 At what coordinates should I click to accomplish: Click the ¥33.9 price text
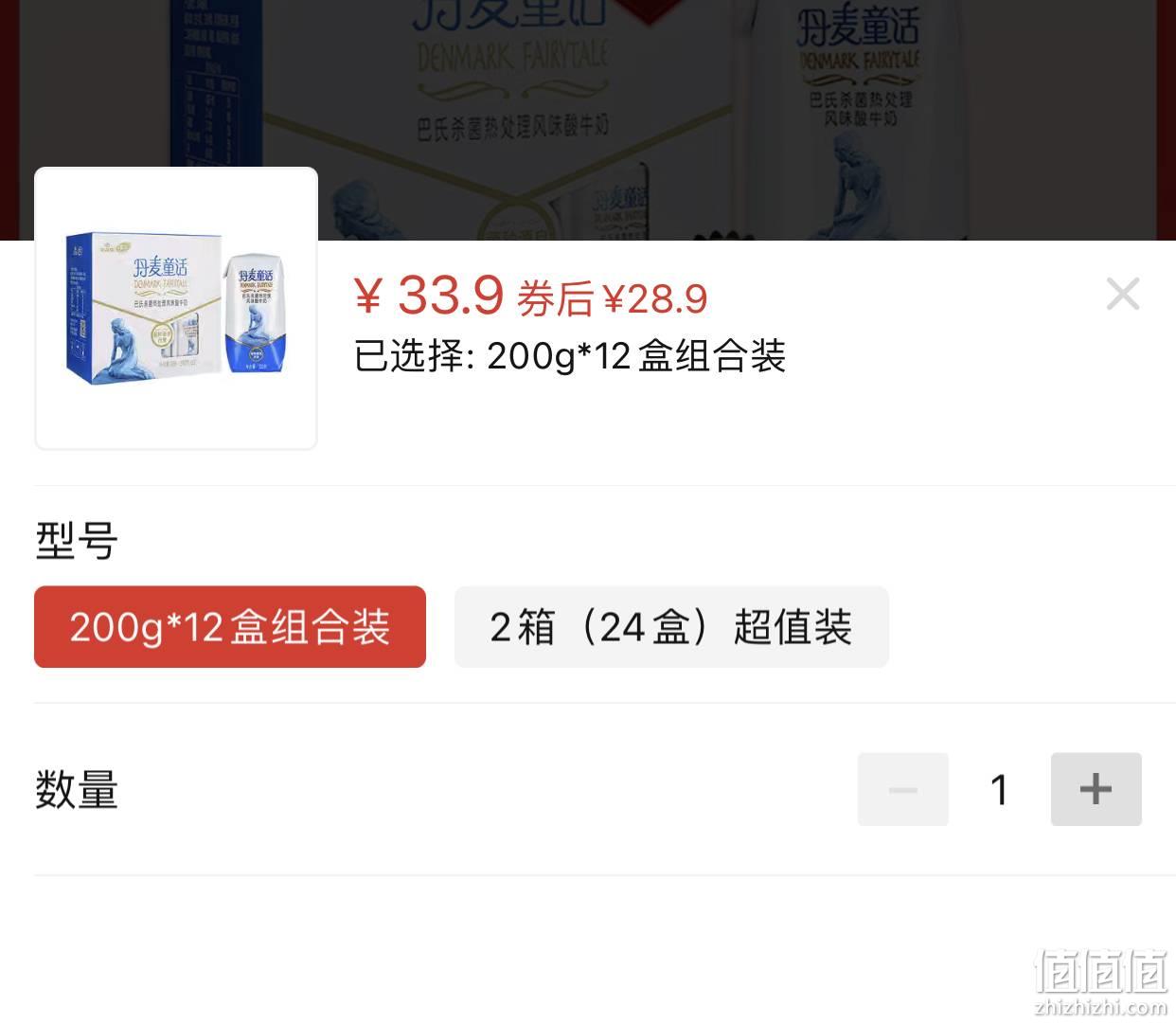430,296
